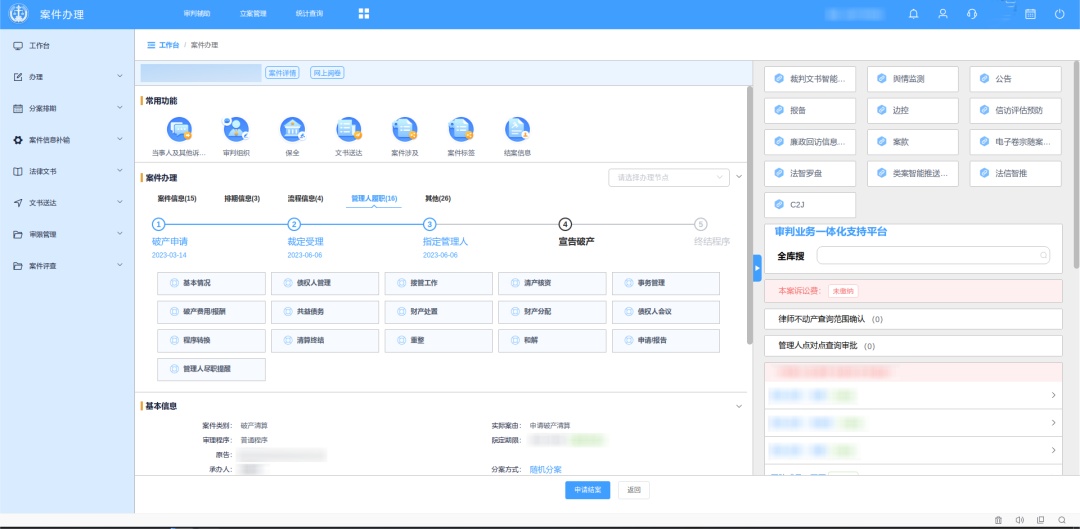
Task: Click the notification bell icon
Action: pyautogui.click(x=913, y=14)
